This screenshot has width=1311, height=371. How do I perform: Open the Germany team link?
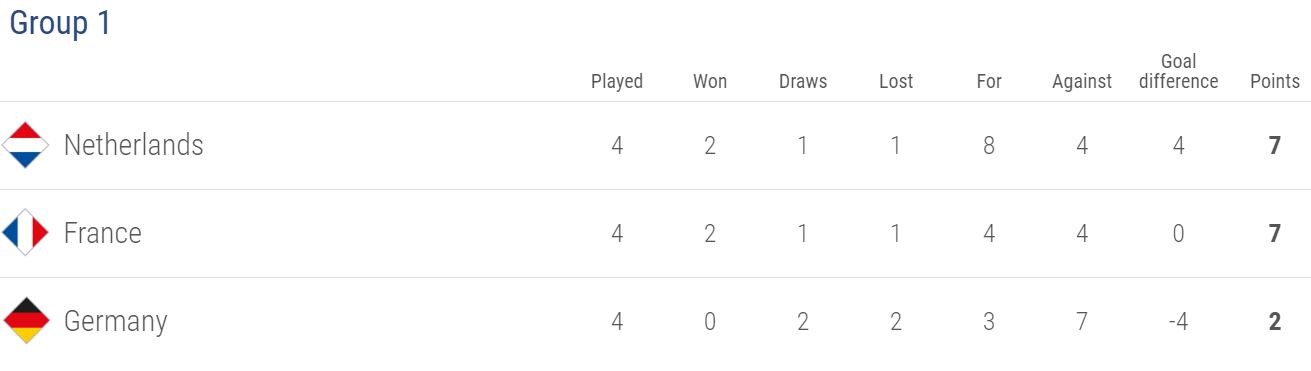coord(115,322)
